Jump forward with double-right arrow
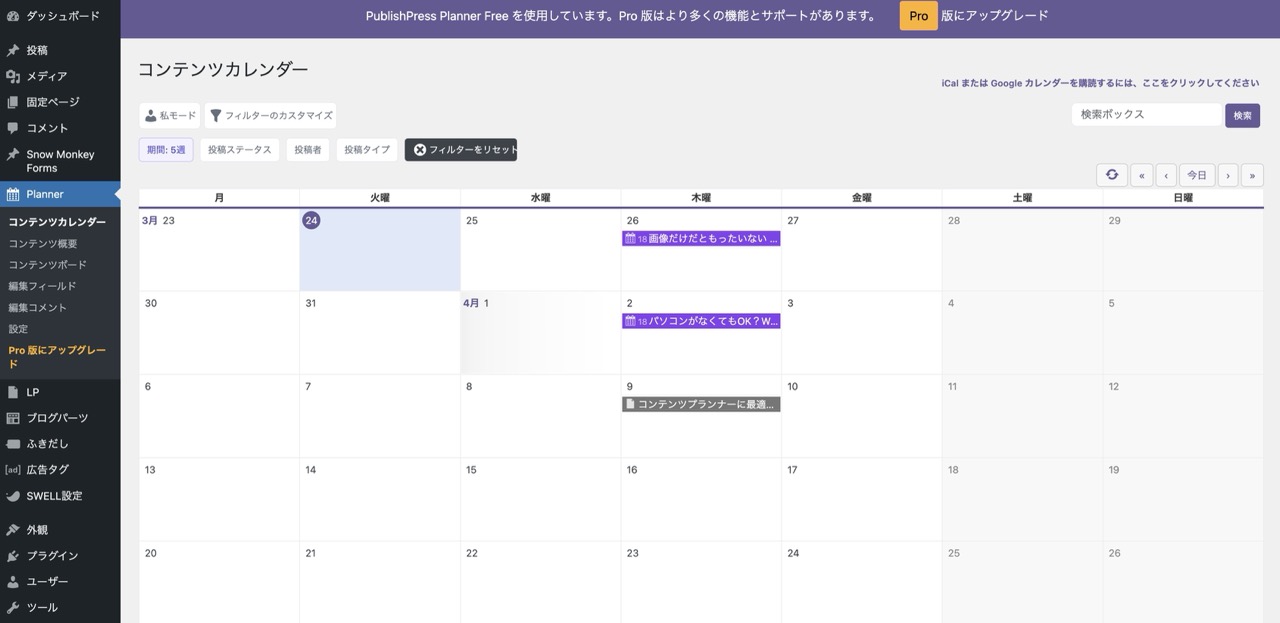 (1252, 175)
